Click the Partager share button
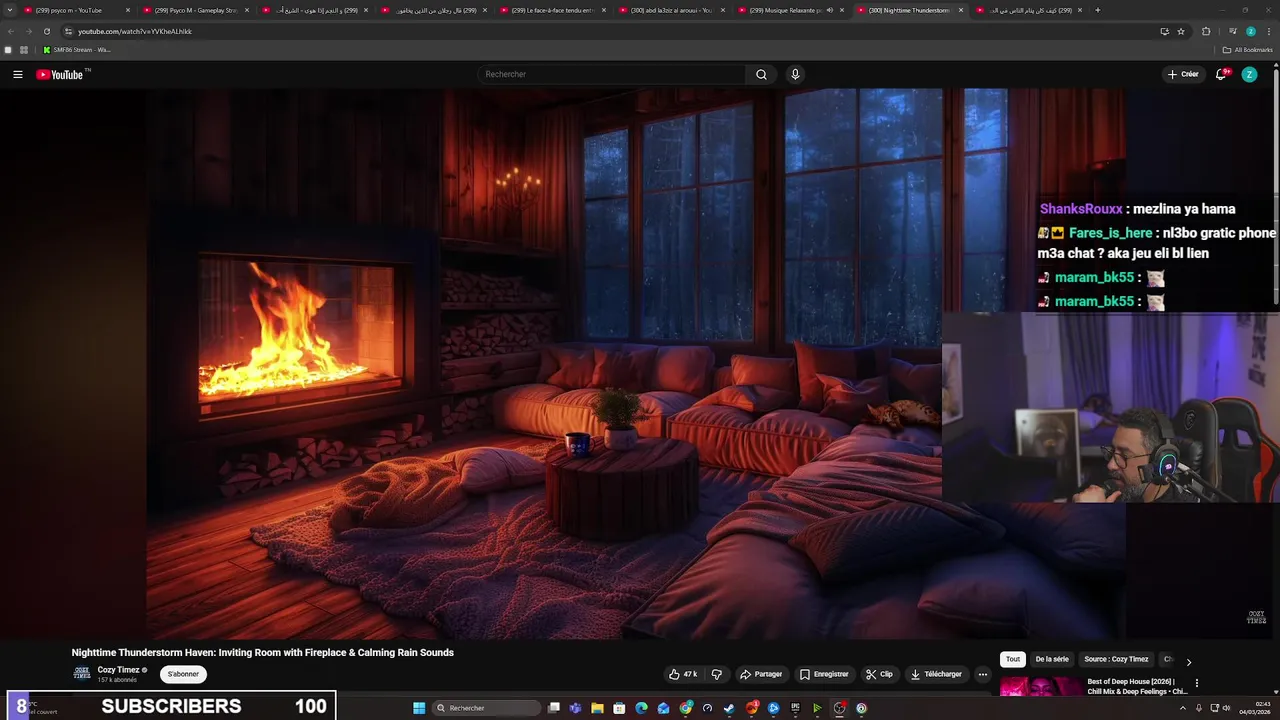Viewport: 1280px width, 720px height. (761, 674)
